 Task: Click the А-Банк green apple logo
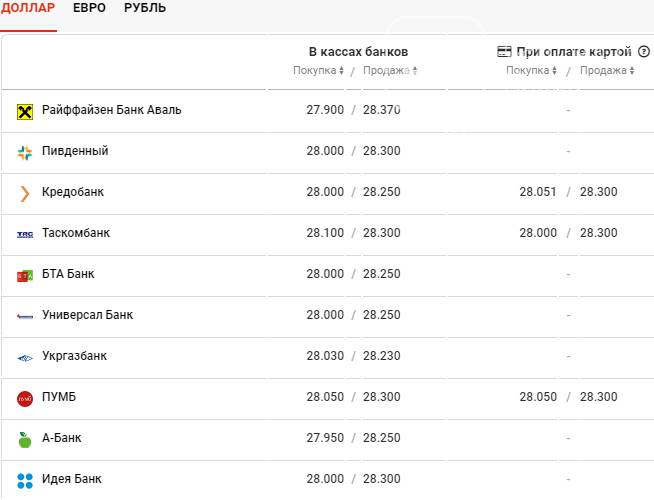[25, 440]
